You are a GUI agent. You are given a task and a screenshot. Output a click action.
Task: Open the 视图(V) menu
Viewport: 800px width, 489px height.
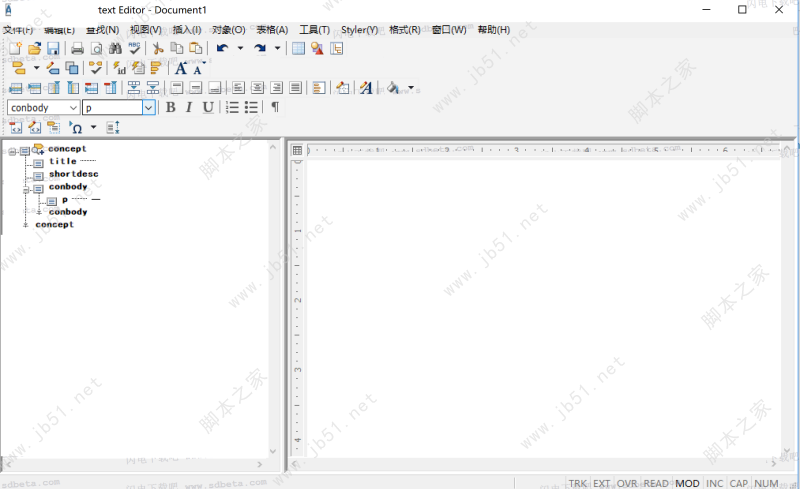[x=146, y=30]
